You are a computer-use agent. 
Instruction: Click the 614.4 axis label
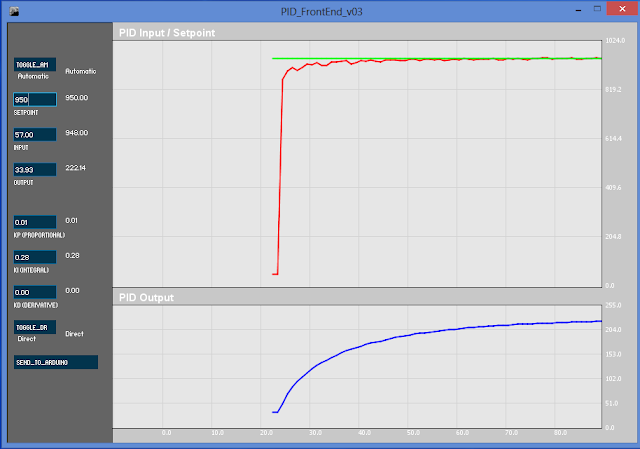[x=613, y=139]
